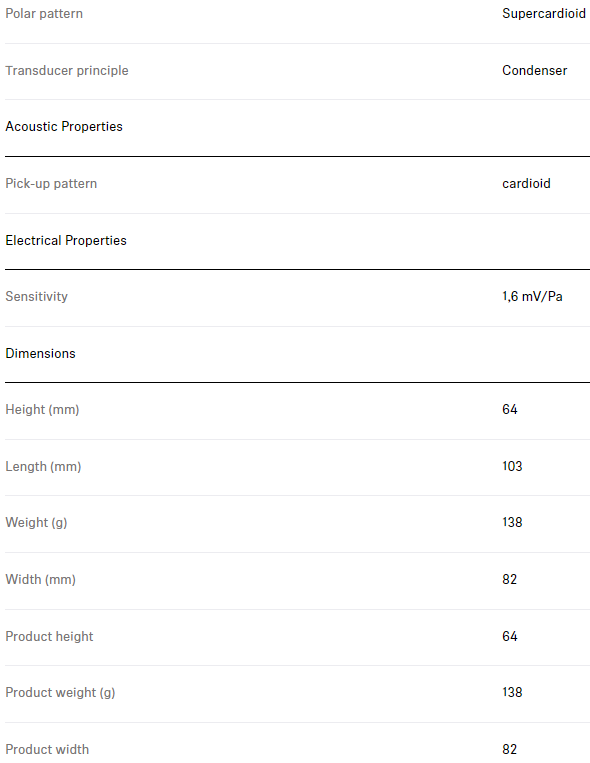The image size is (590, 763).
Task: Click the Width (mm) label
Action: [x=40, y=580]
